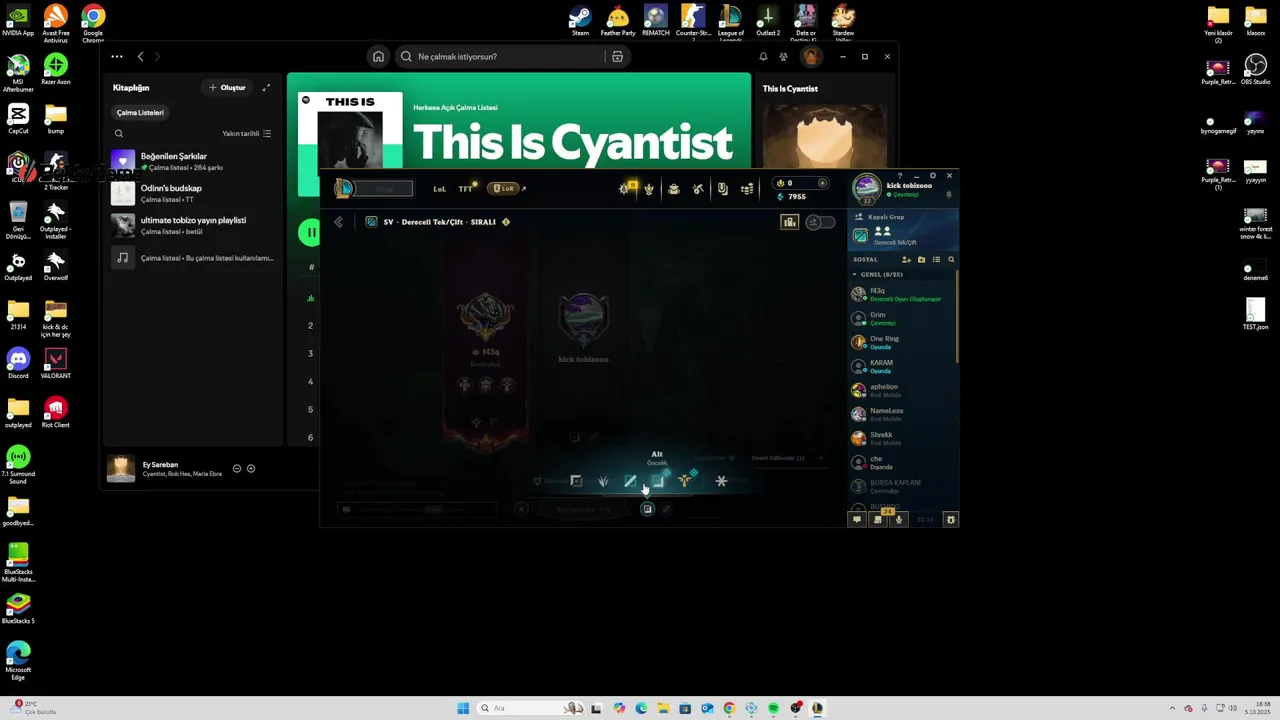The width and height of the screenshot is (1280, 720).
Task: Go to Spotify Home icon
Action: click(x=378, y=56)
